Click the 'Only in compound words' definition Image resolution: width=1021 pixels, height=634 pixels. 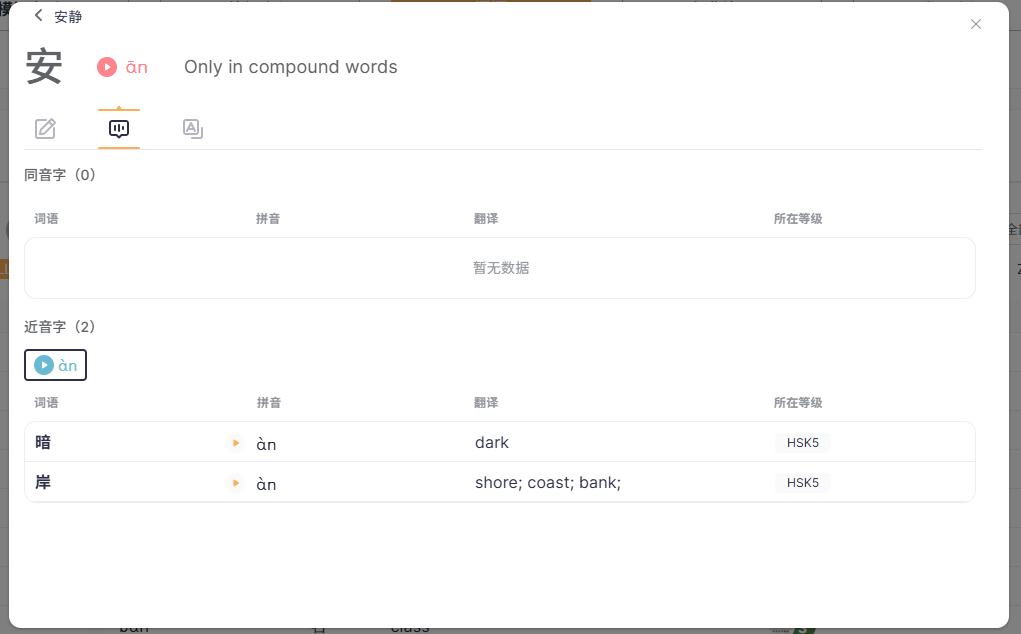290,67
